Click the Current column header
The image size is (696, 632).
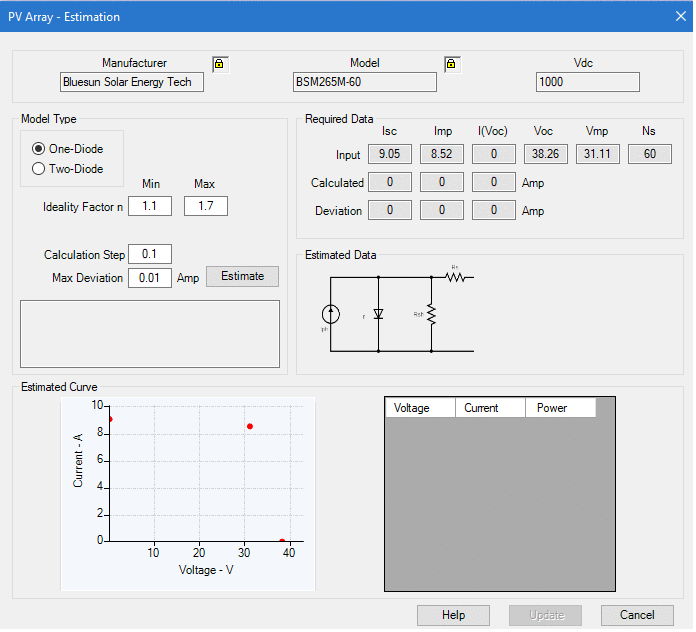click(490, 408)
